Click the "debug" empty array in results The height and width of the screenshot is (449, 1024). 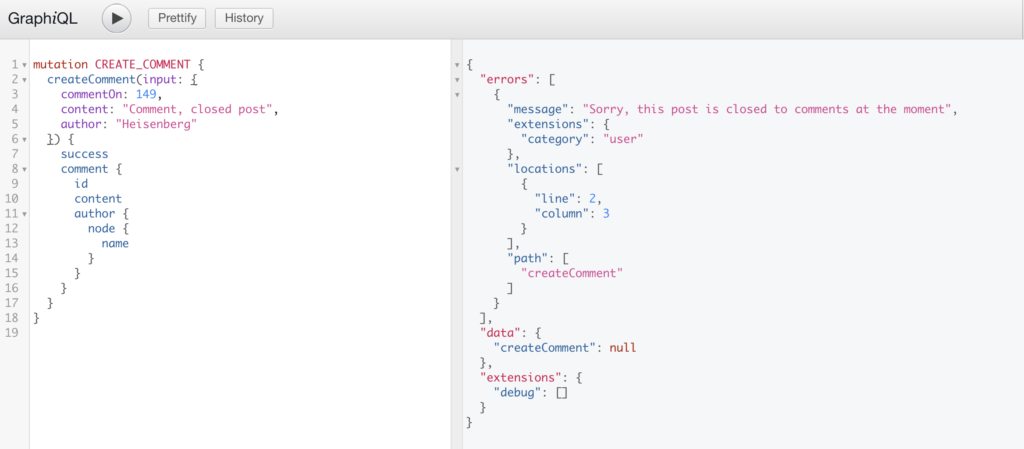point(561,394)
